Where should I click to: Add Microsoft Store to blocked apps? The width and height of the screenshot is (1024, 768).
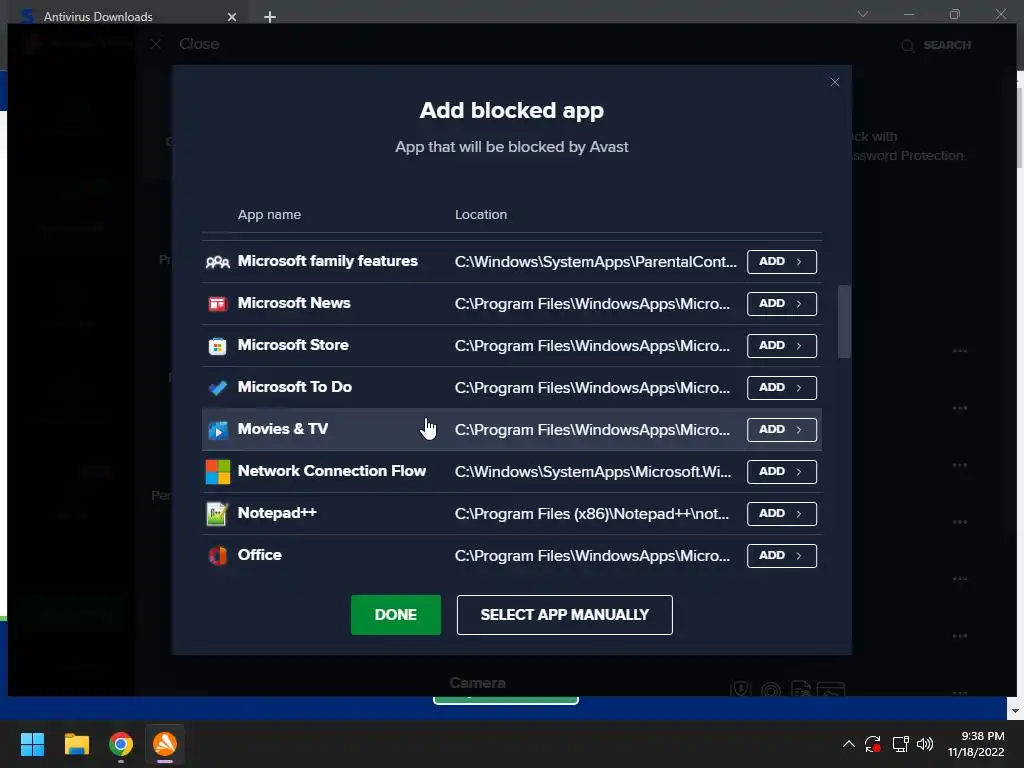[x=782, y=345]
